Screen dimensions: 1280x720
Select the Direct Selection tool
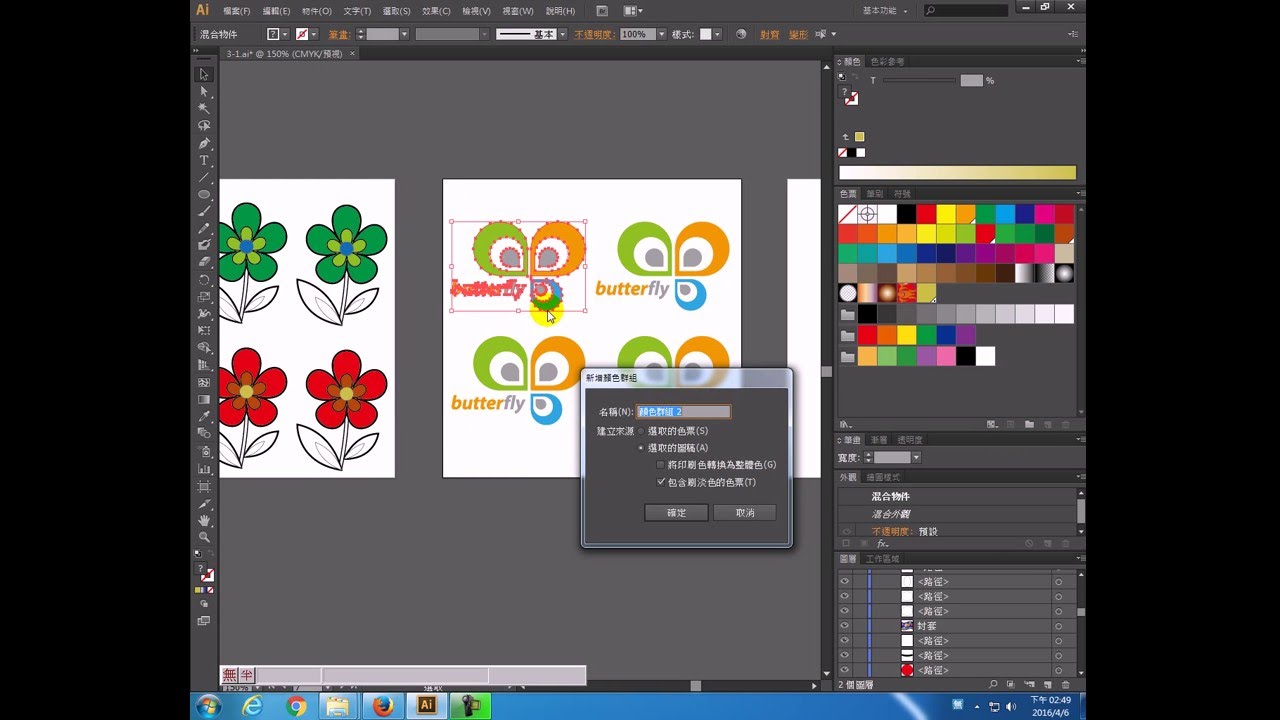(x=204, y=91)
